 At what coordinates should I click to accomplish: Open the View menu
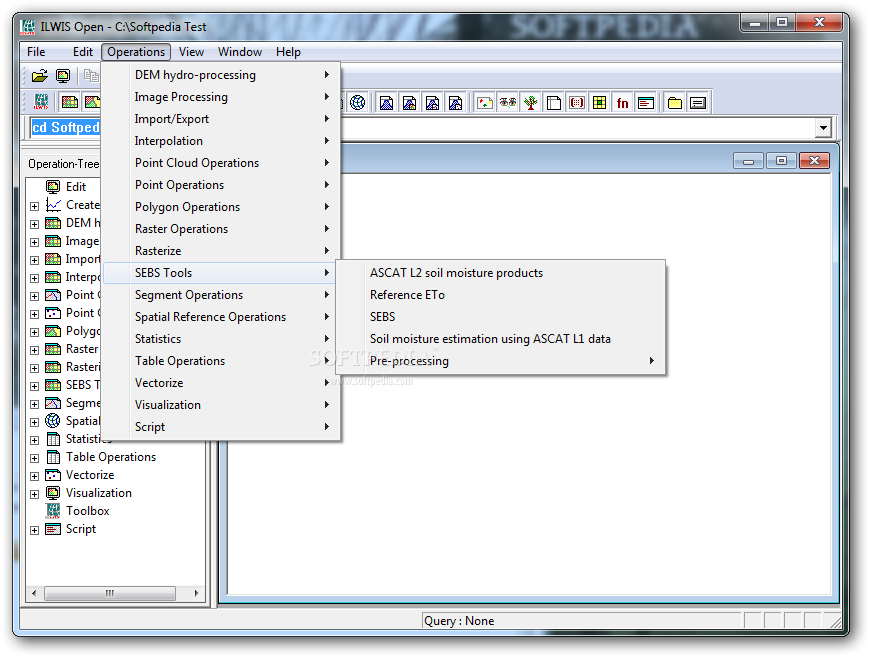tap(191, 52)
